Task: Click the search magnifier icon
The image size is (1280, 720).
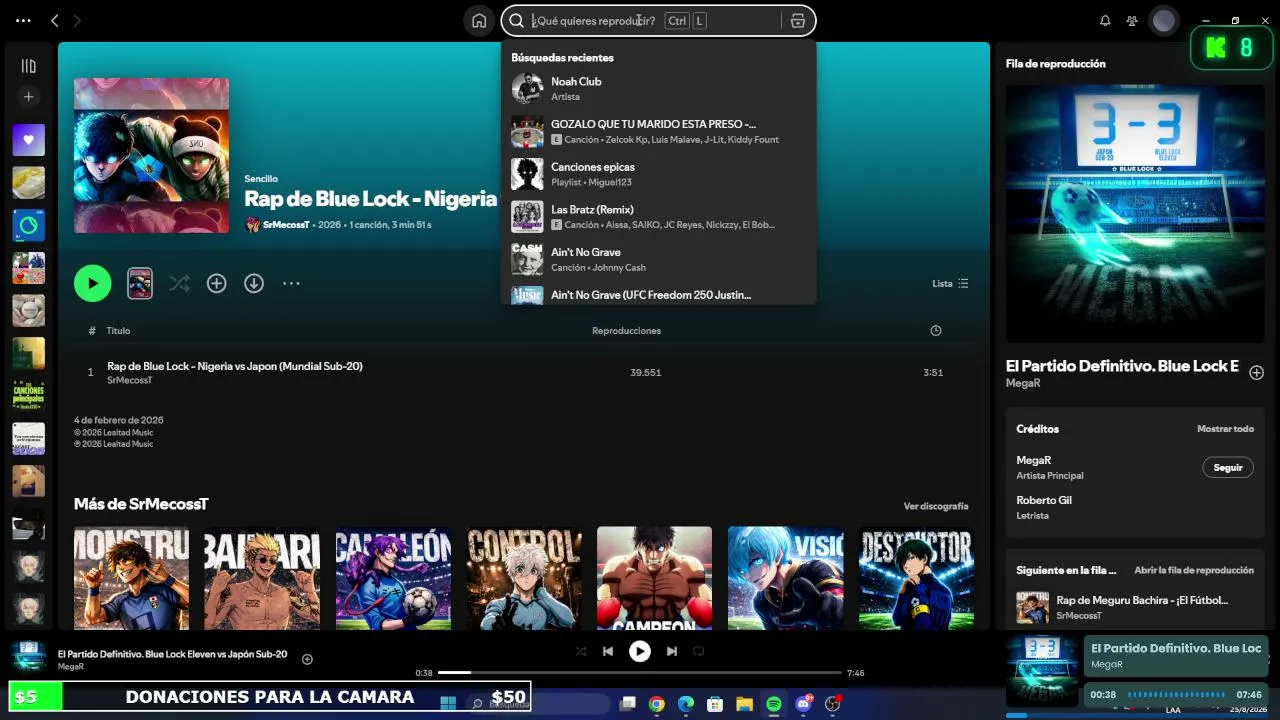Action: point(517,21)
